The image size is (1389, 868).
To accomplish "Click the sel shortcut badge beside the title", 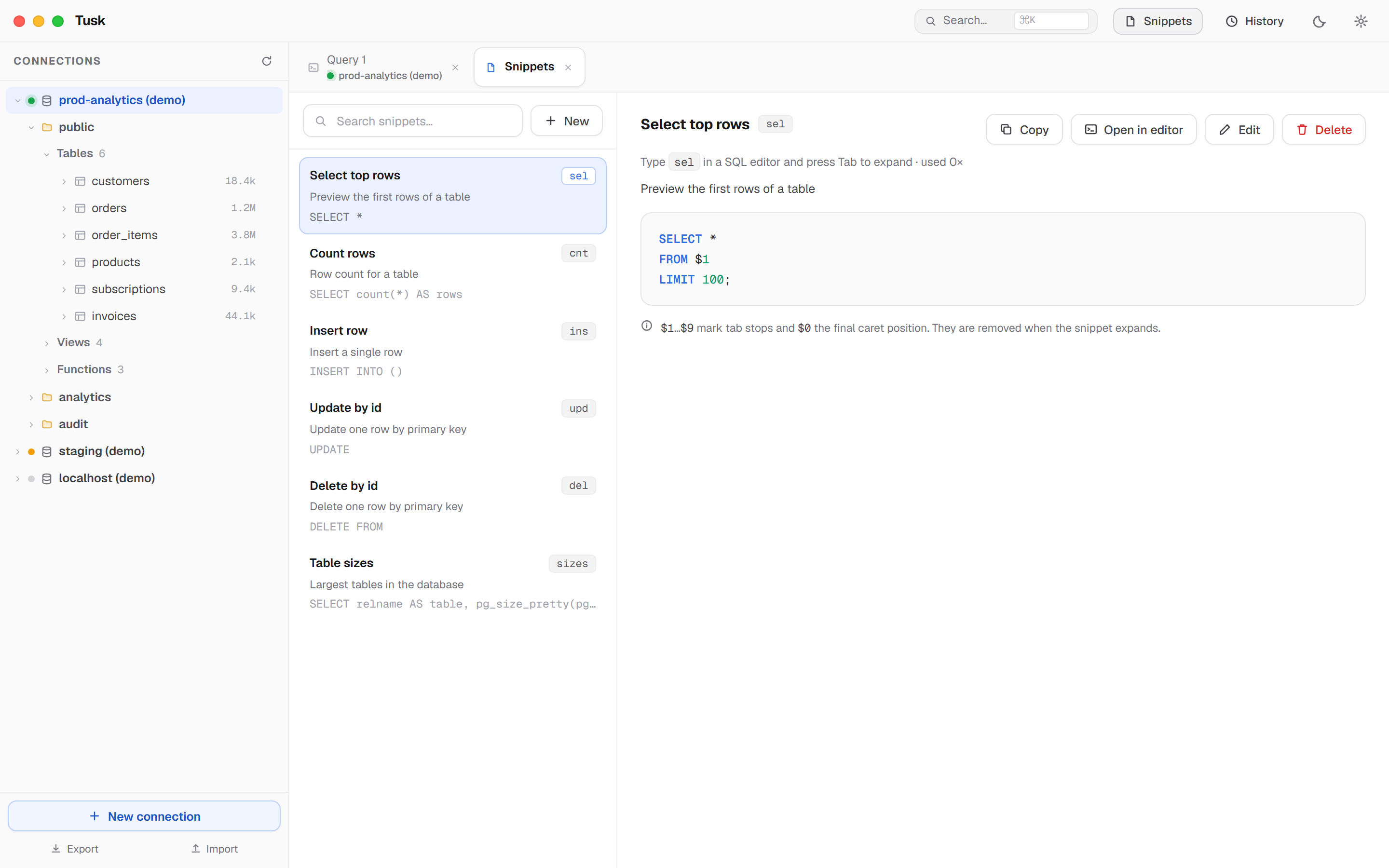I will point(775,124).
